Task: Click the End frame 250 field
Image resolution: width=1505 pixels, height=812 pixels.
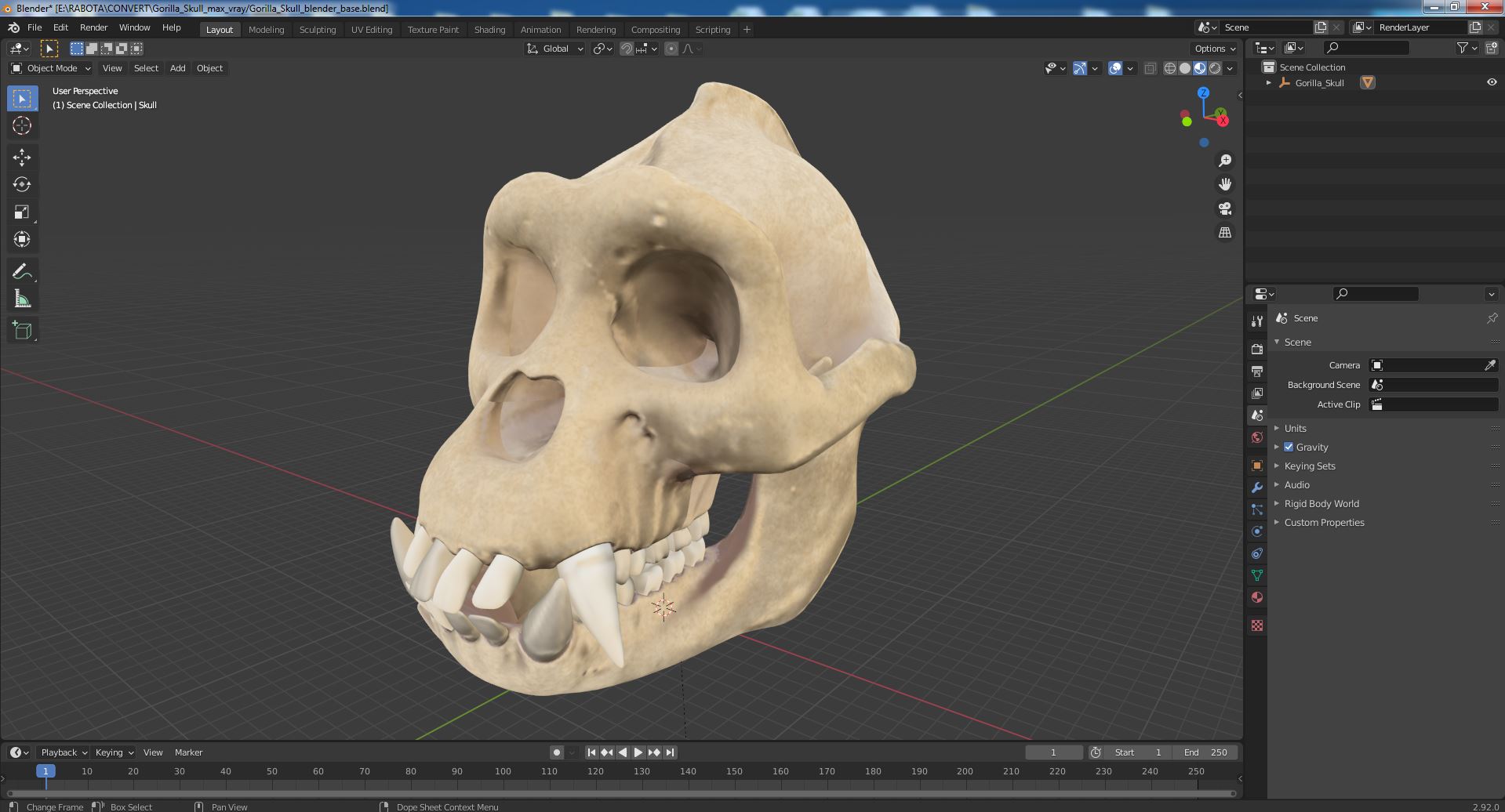Action: (1206, 752)
